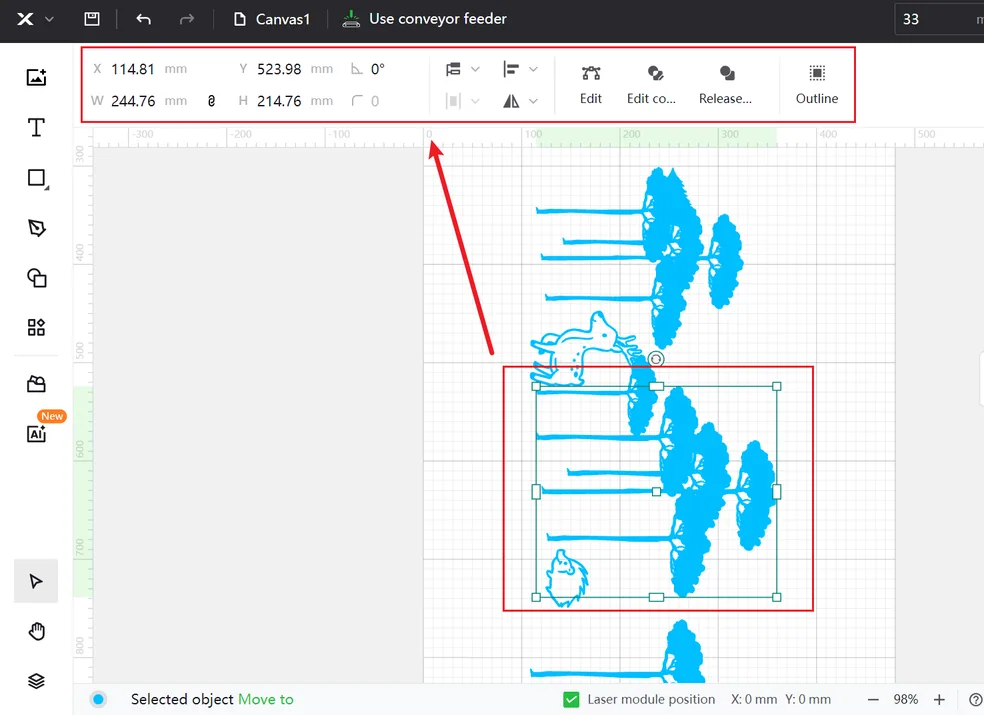Viewport: 984px width, 715px height.
Task: Zoom out with the minus icon
Action: pos(873,699)
